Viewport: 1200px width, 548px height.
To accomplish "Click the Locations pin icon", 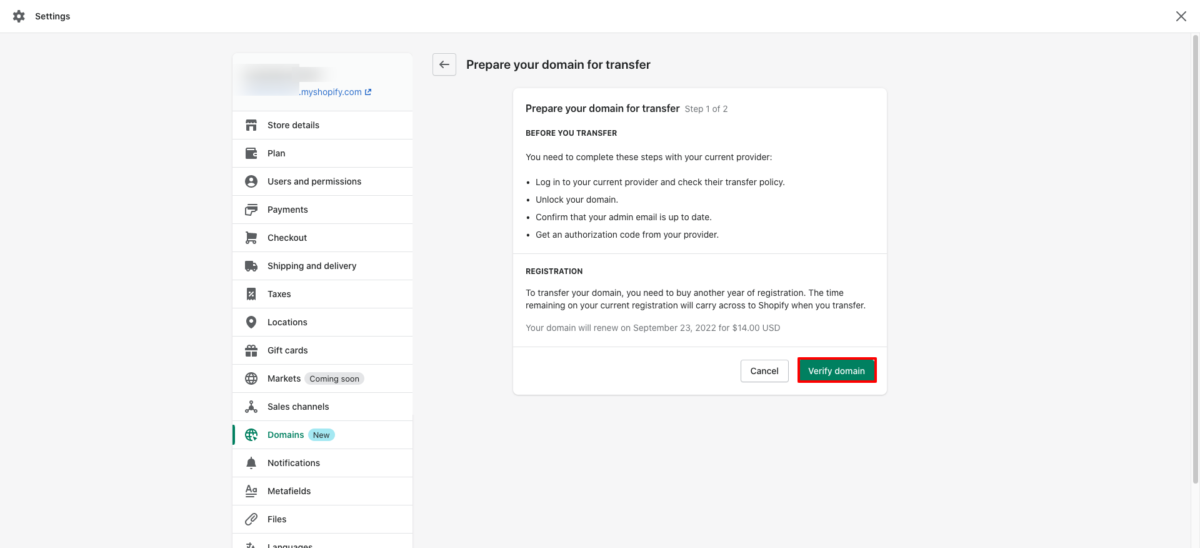I will pos(251,322).
